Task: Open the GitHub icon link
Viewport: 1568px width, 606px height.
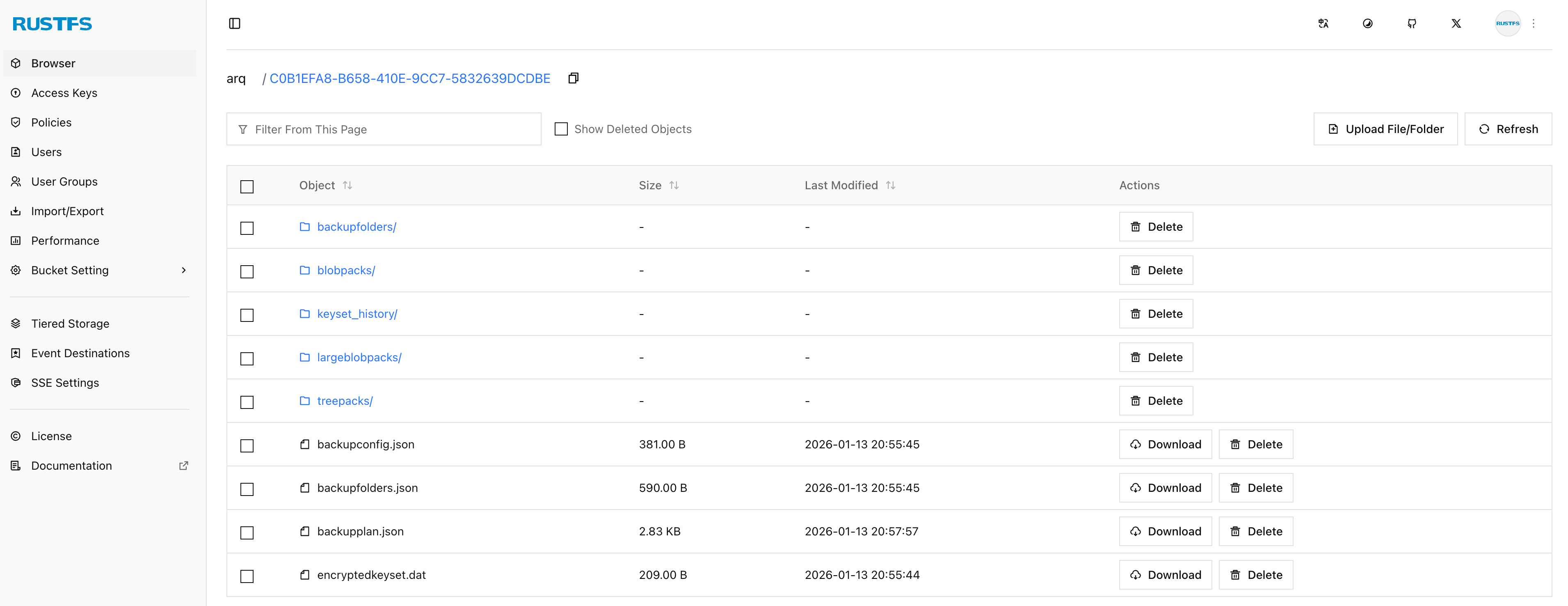Action: click(x=1412, y=23)
